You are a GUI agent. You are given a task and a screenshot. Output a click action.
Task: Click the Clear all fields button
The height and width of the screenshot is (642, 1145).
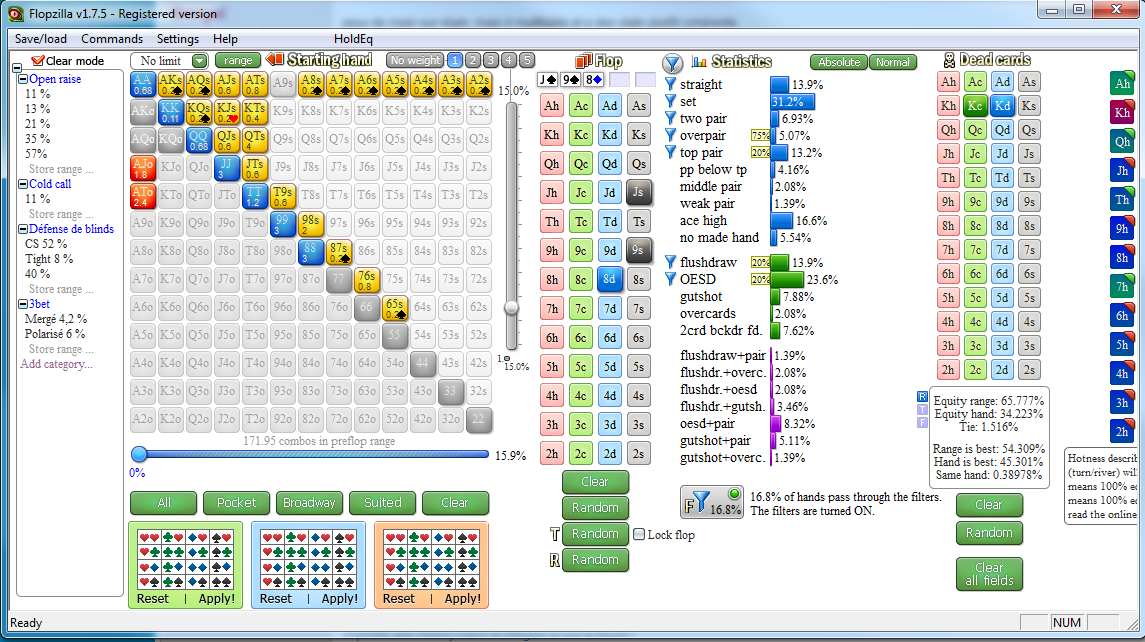pyautogui.click(x=989, y=573)
